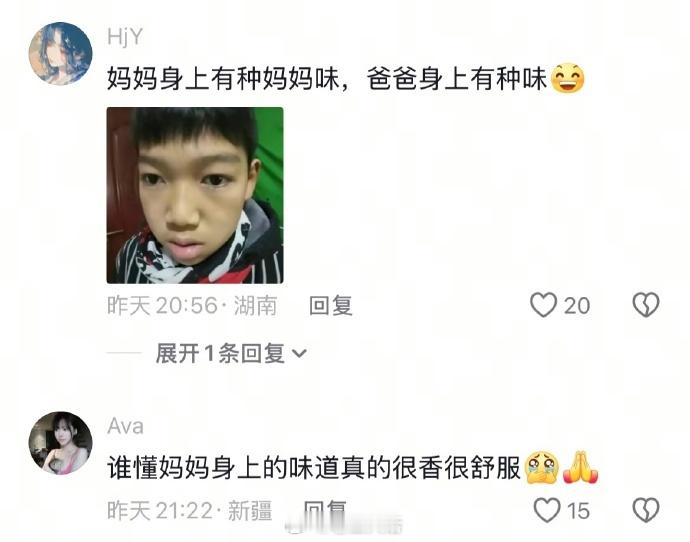The height and width of the screenshot is (542, 690).
Task: Open HjY's profile avatar
Action: (61, 53)
